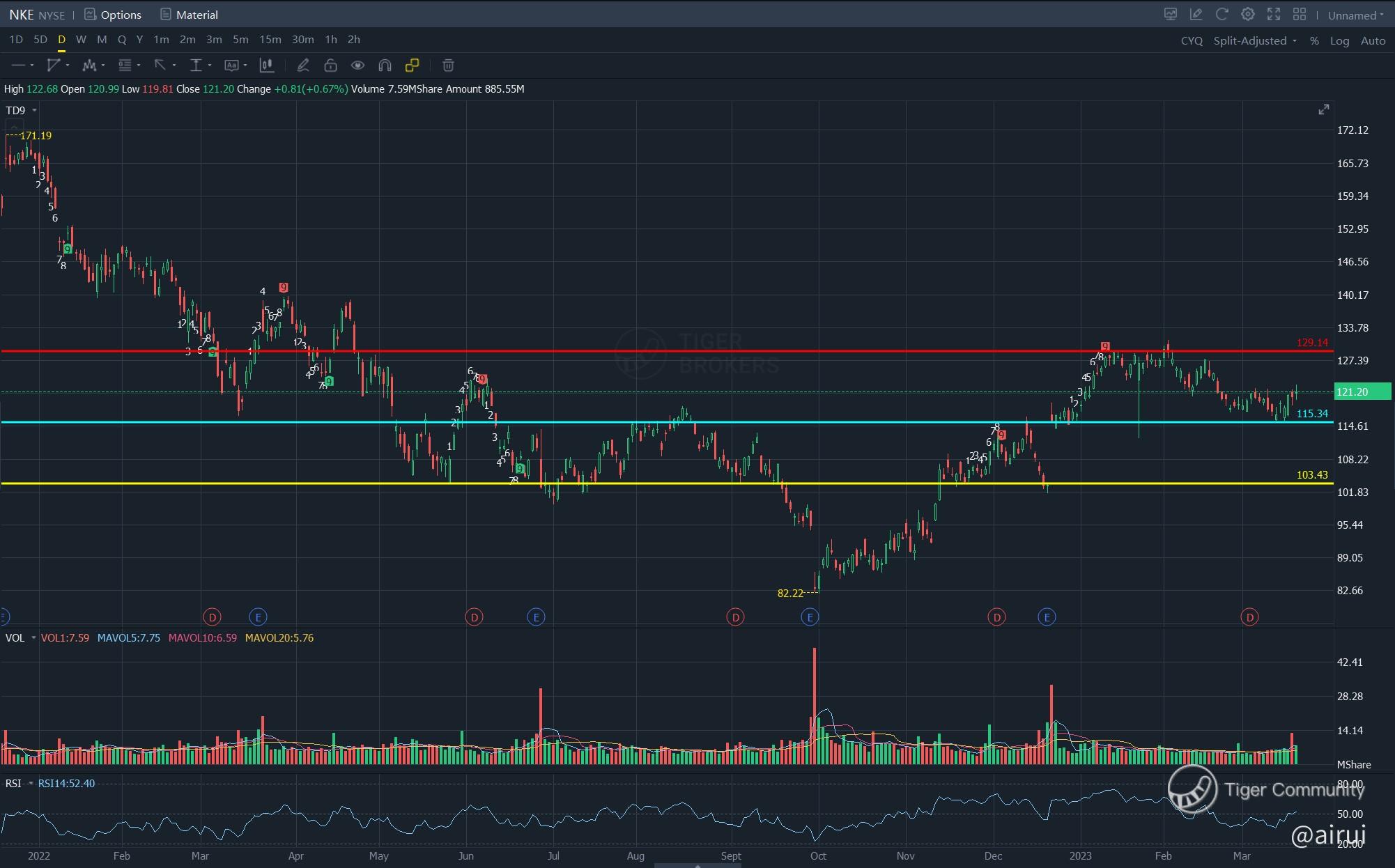Image resolution: width=1395 pixels, height=868 pixels.
Task: Enter fullscreen chart mode
Action: point(1273,15)
